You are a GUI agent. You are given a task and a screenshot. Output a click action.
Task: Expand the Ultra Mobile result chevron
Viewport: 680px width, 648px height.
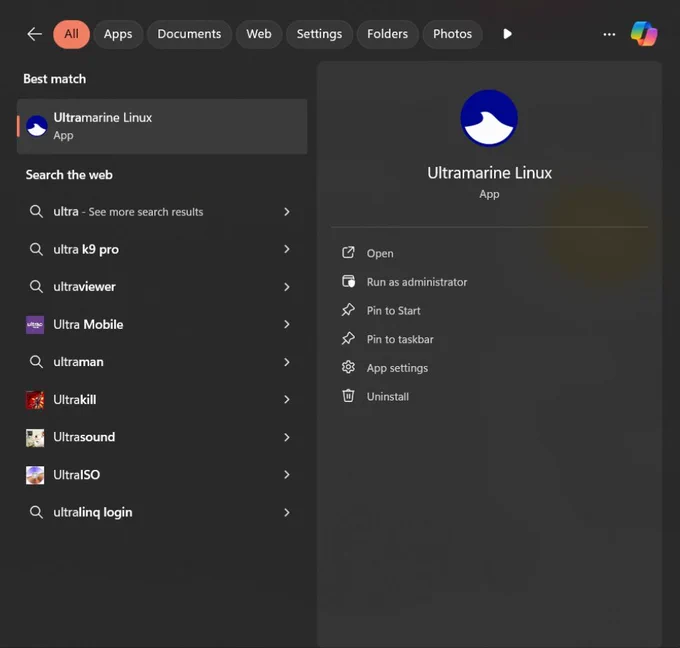287,324
